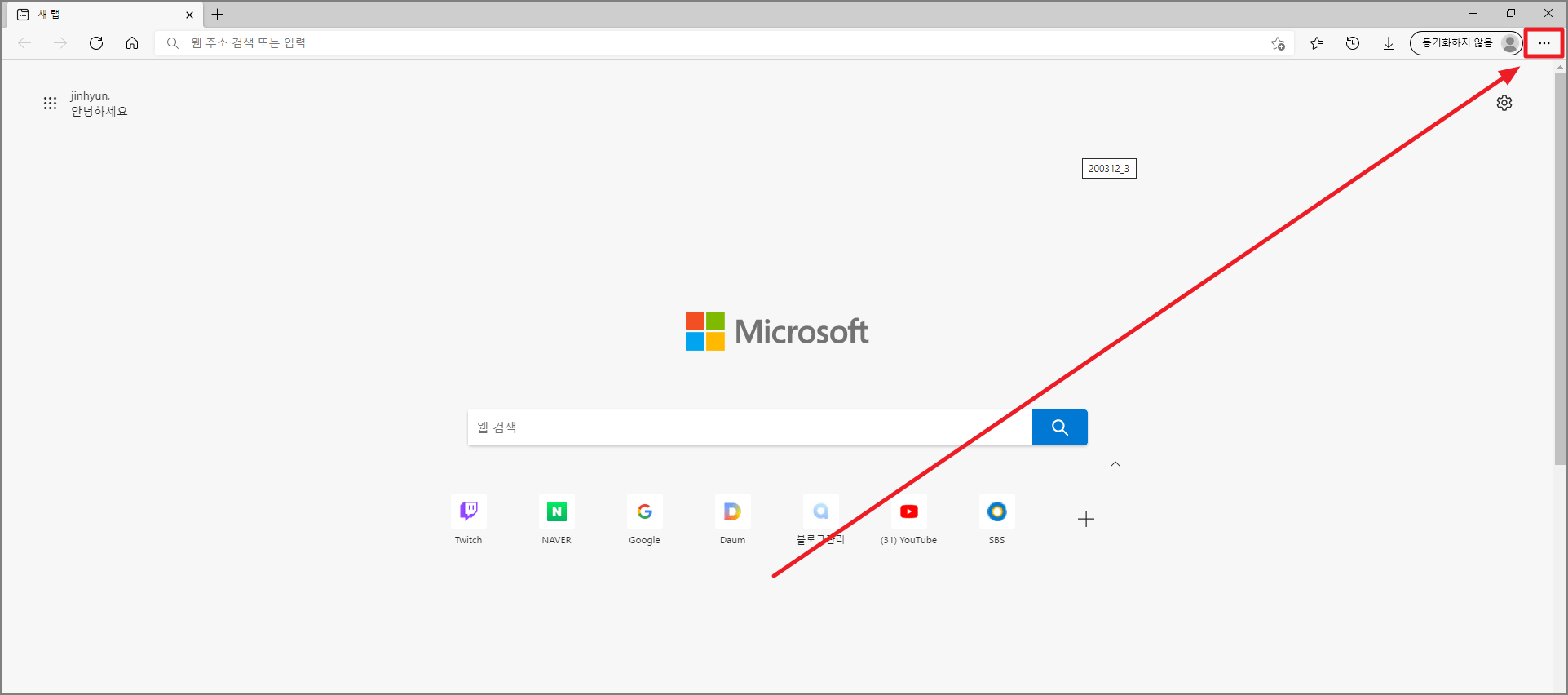Open the NAVER quick link

pos(557,520)
